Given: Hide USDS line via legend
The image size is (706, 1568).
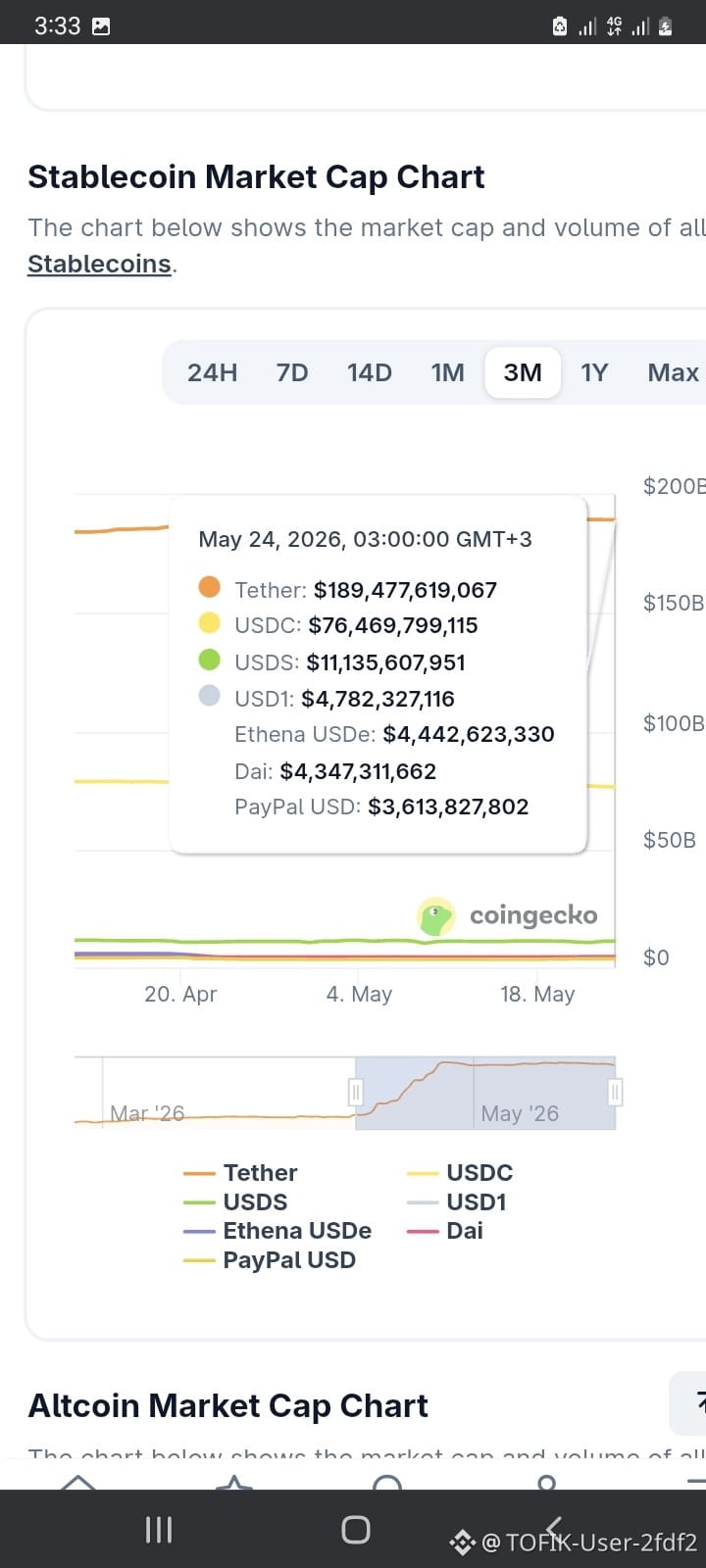Looking at the screenshot, I should coord(235,1202).
